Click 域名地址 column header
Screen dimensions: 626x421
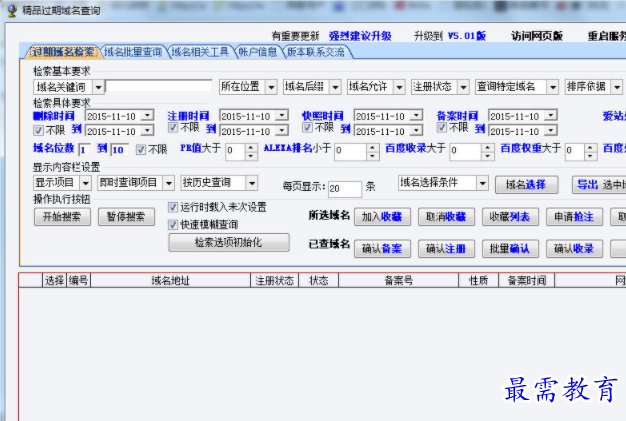pyautogui.click(x=170, y=281)
